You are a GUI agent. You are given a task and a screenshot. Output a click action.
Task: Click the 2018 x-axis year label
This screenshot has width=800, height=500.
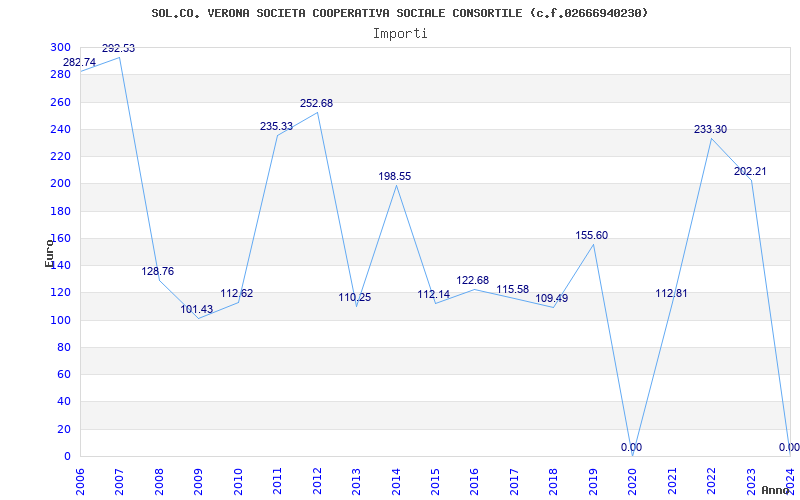pos(554,482)
